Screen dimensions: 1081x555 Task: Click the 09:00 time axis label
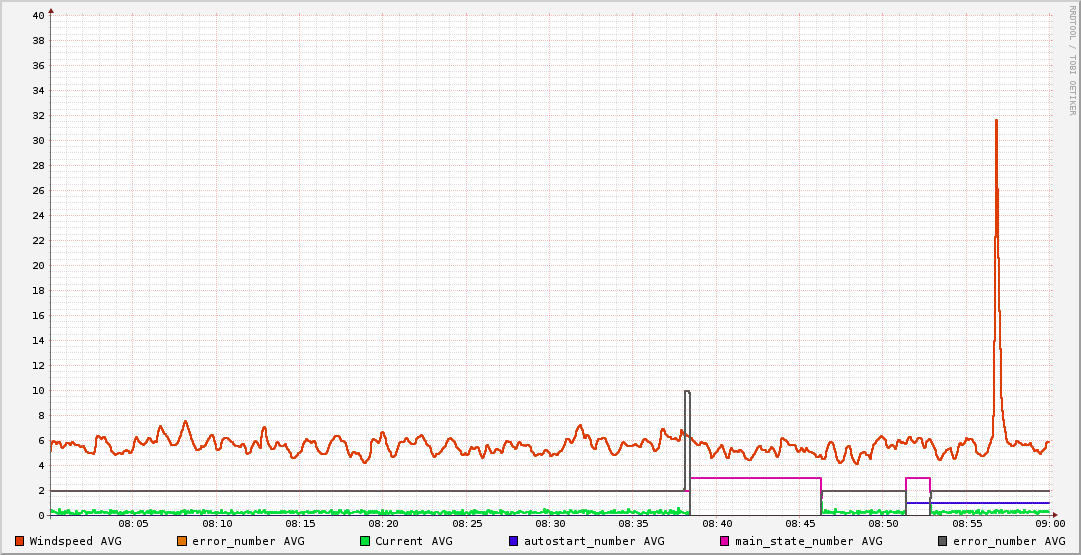[x=1049, y=523]
